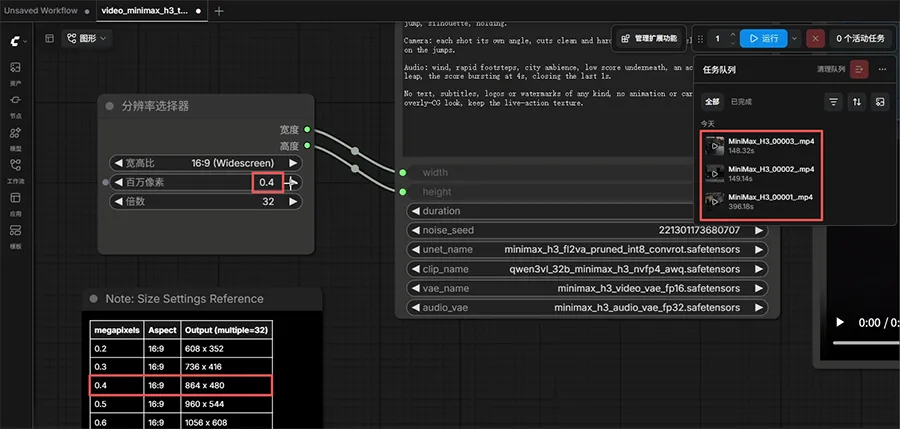Screen dimensions: 900x429
Task: Open the 模型 models sidebar panel
Action: [x=15, y=138]
